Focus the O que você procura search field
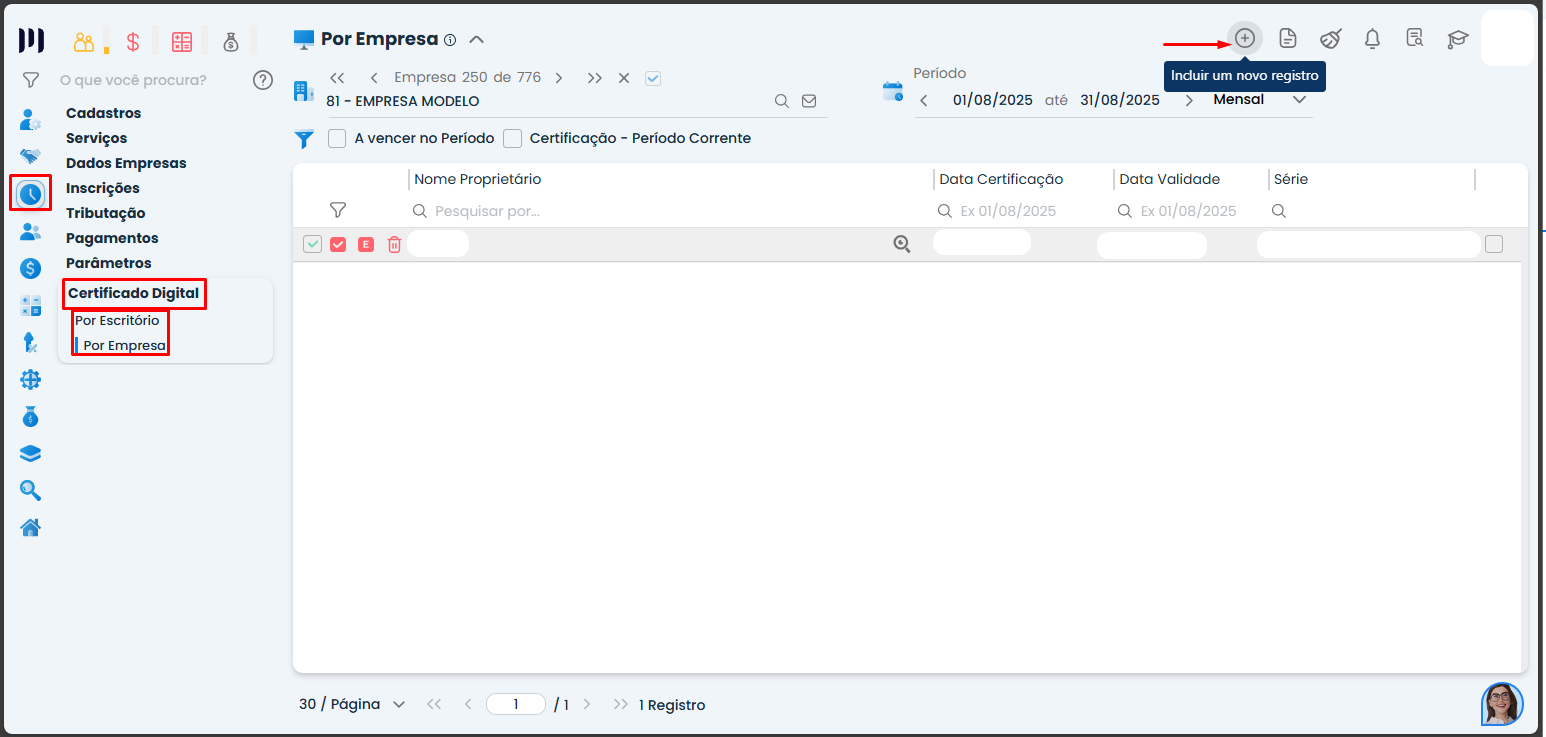Viewport: 1546px width, 737px height. coord(150,80)
